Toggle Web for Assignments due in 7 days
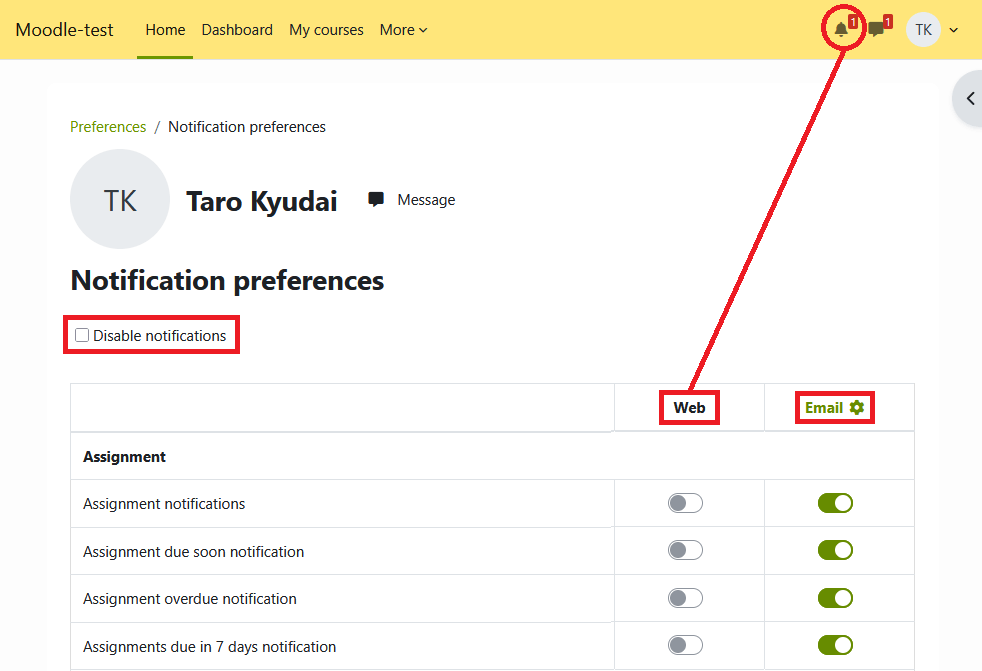The height and width of the screenshot is (671, 982). coord(685,646)
